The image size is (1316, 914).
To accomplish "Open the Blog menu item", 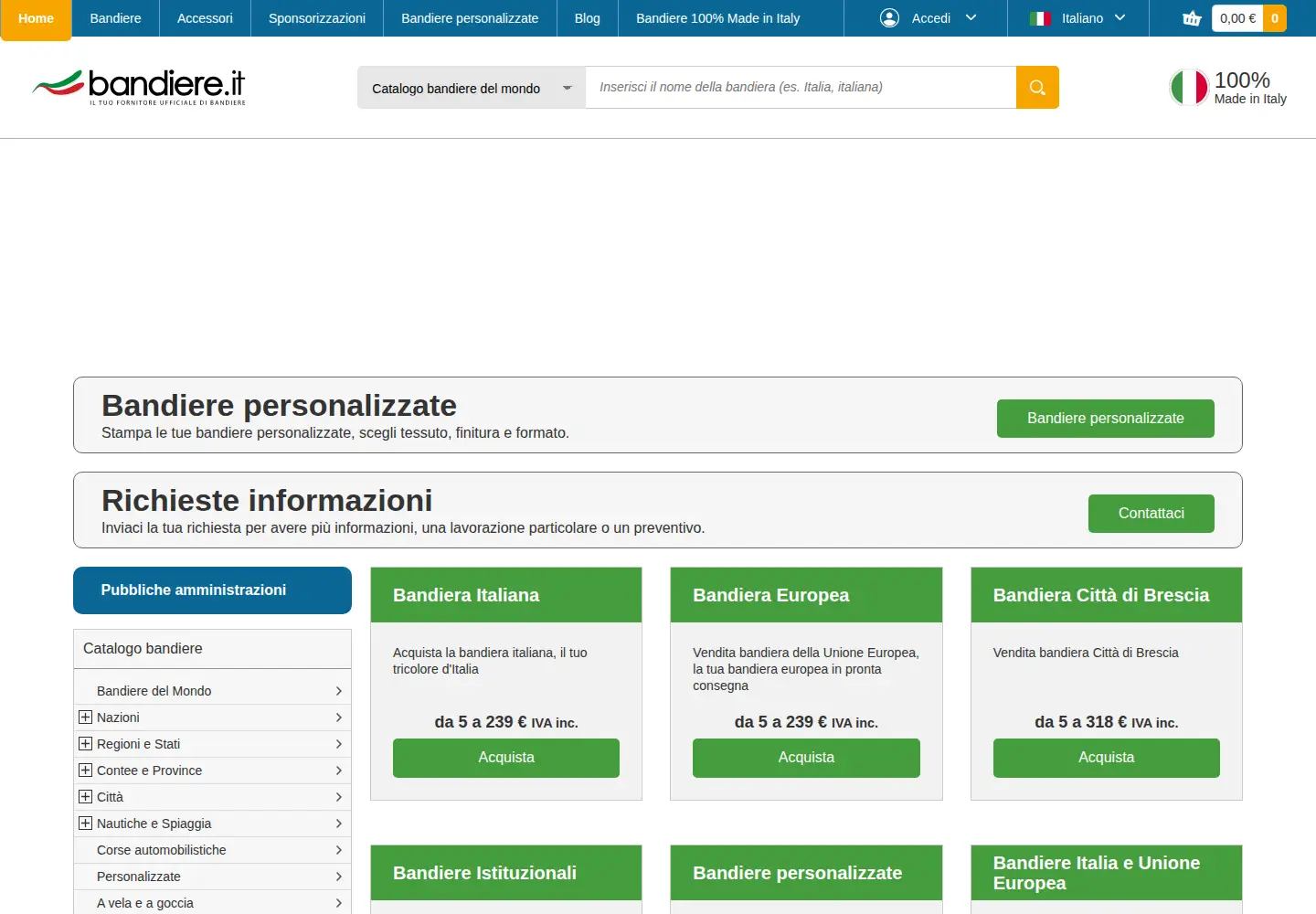I will point(588,18).
